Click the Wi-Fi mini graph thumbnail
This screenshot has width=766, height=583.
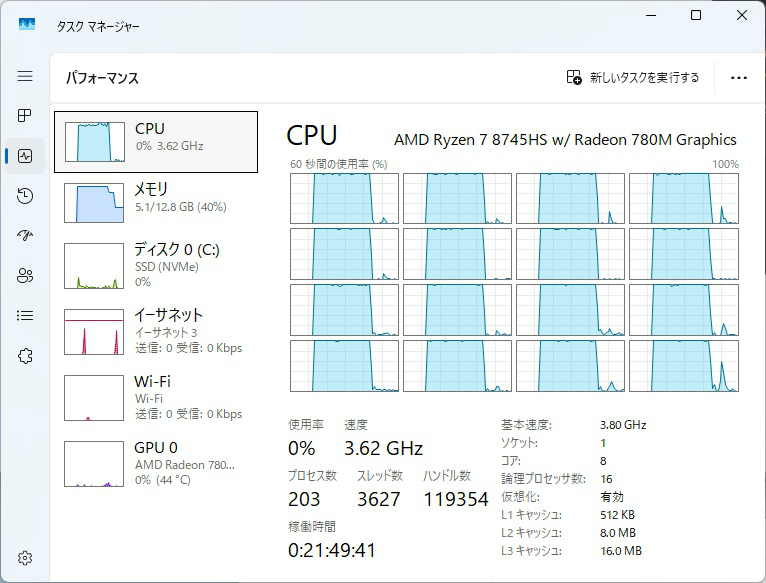(94, 398)
